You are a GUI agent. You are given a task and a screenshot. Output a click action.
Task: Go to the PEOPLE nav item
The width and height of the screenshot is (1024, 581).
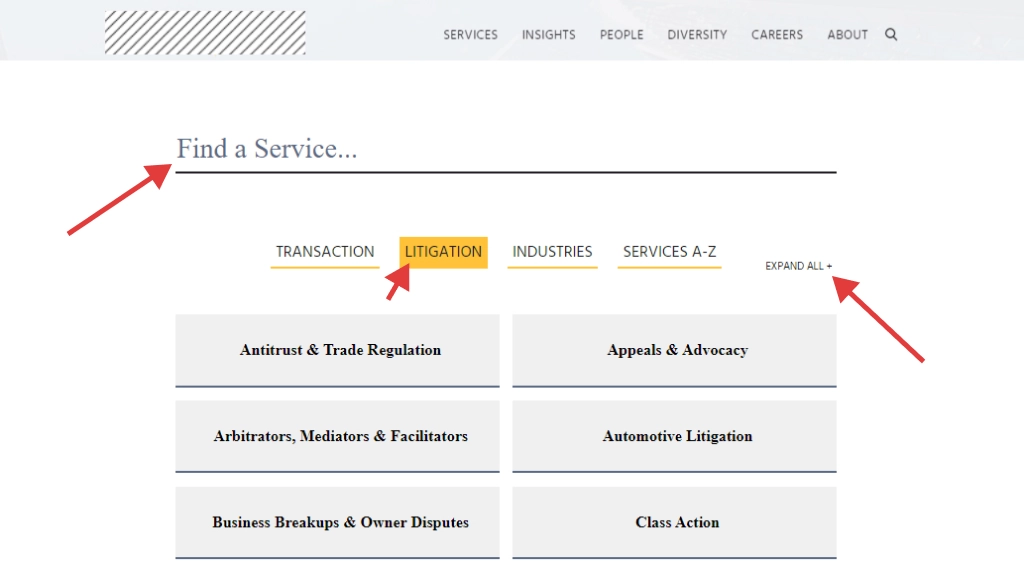pos(622,35)
